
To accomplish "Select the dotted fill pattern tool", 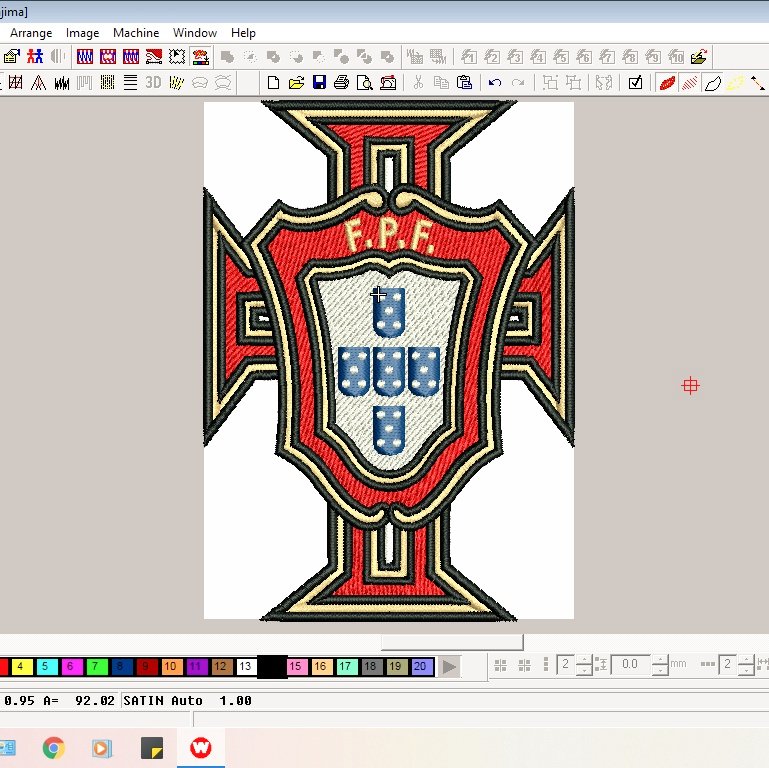I will click(107, 82).
